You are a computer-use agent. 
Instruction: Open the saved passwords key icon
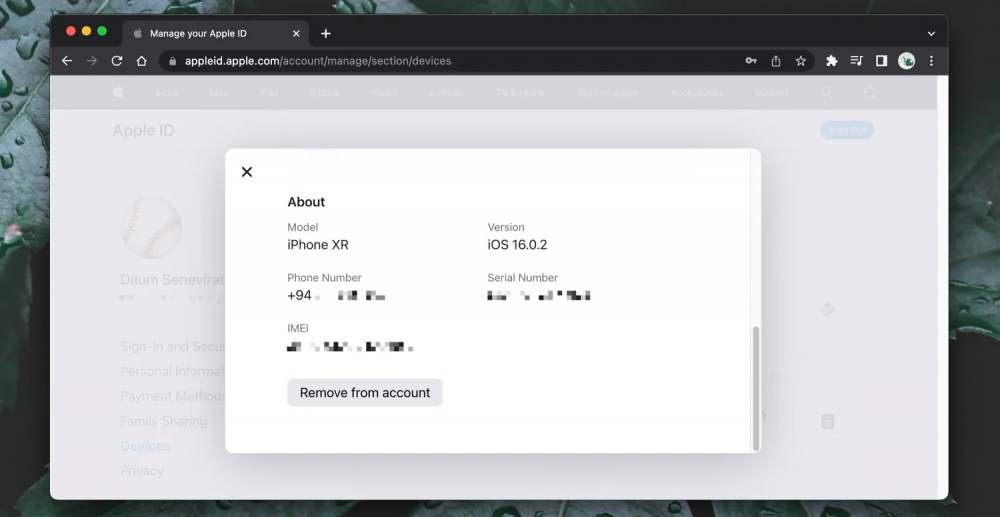(x=751, y=61)
